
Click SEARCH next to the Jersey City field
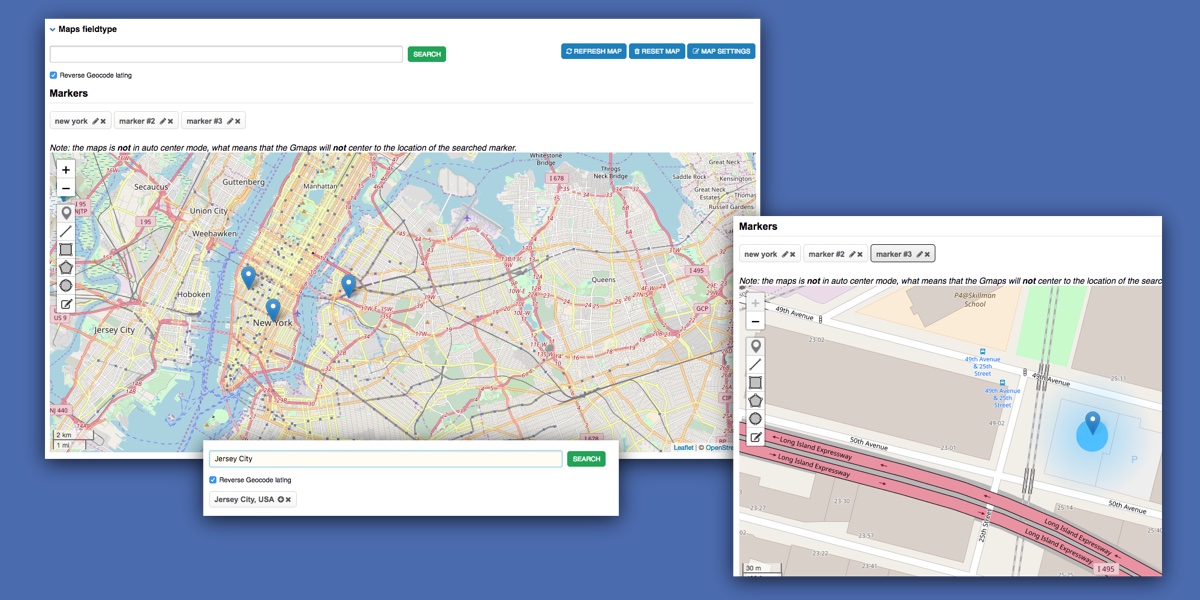[x=586, y=459]
